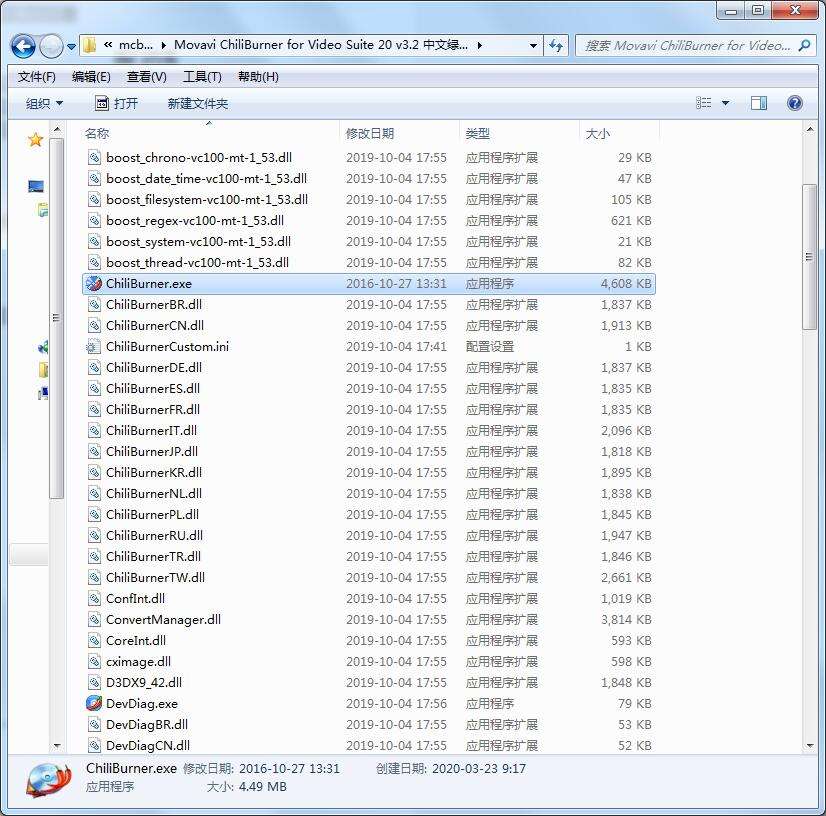Select the D3DX9_42.dll file
Viewport: 826px width, 816px height.
pos(144,683)
